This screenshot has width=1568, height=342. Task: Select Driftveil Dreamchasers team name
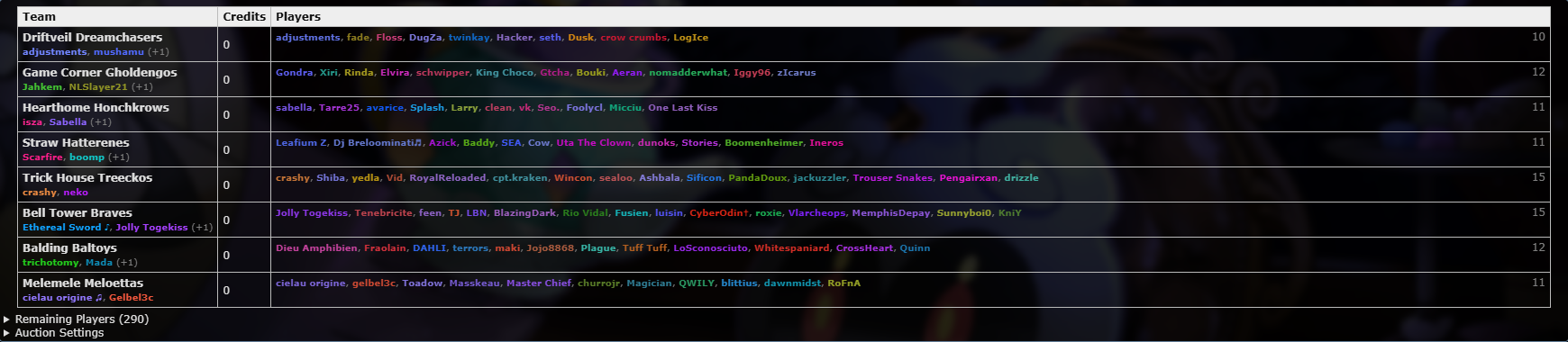coord(92,37)
